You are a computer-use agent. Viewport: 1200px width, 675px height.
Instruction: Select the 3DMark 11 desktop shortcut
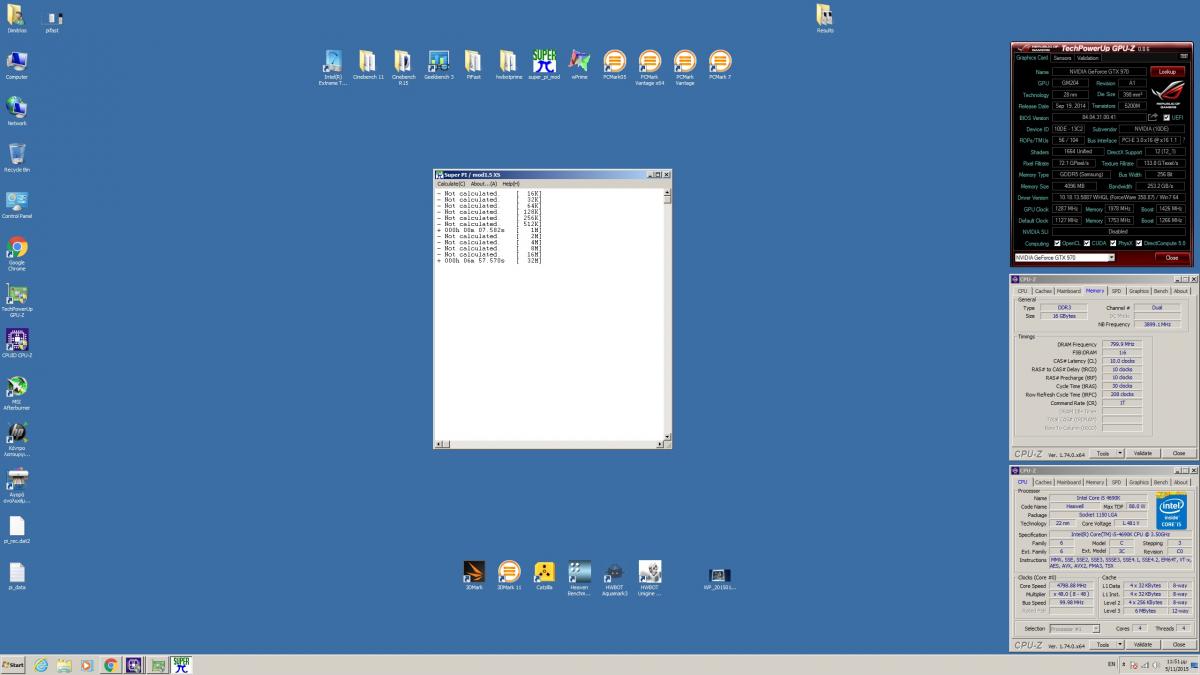coord(509,577)
